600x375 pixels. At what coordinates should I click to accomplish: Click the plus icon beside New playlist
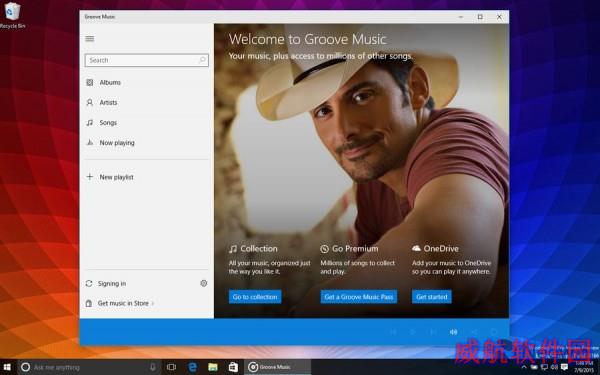[x=90, y=177]
